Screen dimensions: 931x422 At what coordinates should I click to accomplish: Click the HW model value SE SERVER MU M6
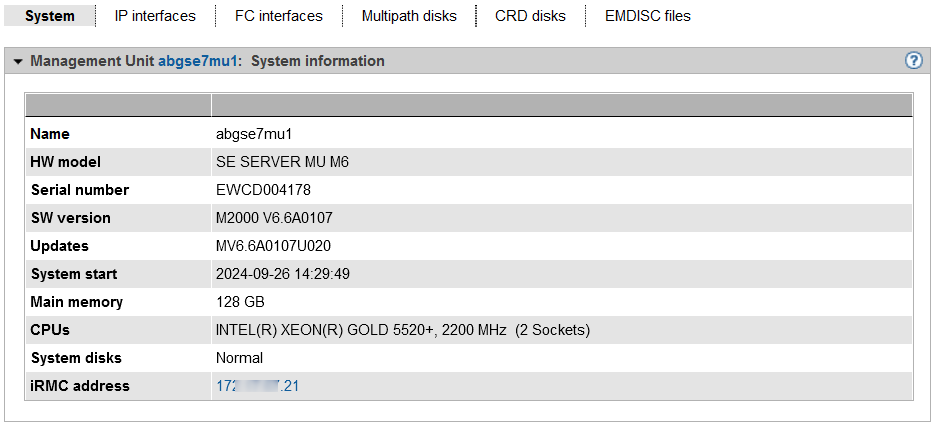pyautogui.click(x=282, y=162)
